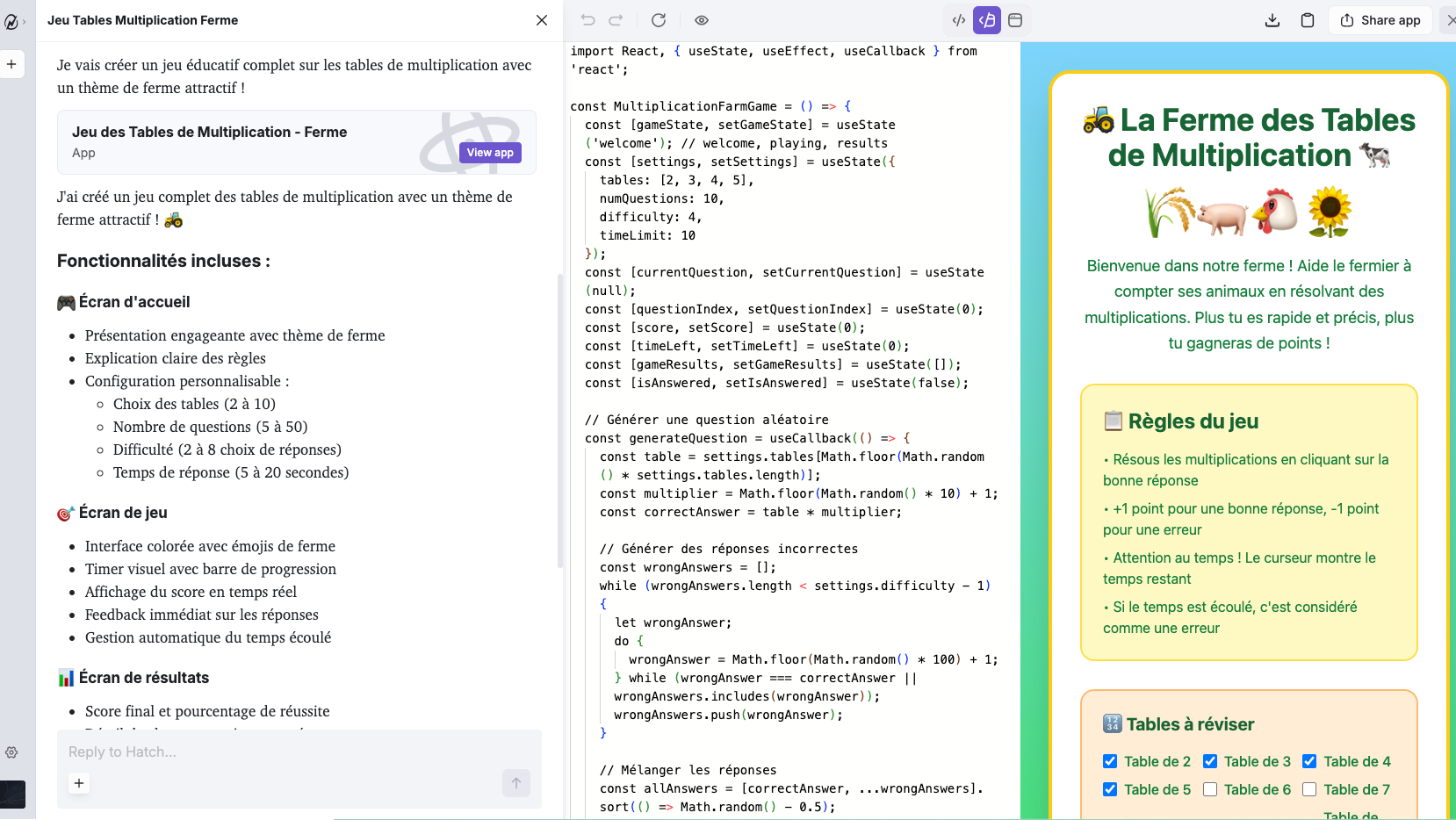Click the undo arrow icon
Image resolution: width=1456 pixels, height=820 pixels.
(x=587, y=20)
